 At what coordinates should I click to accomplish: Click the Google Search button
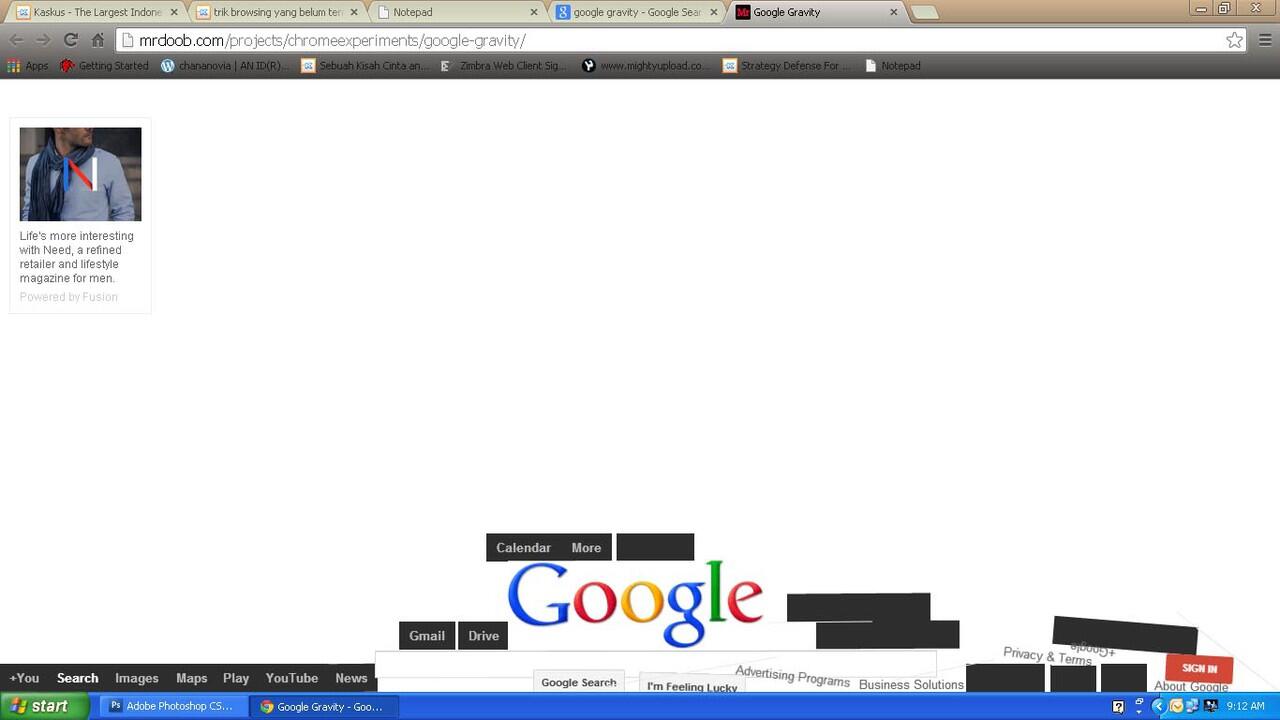[x=579, y=682]
